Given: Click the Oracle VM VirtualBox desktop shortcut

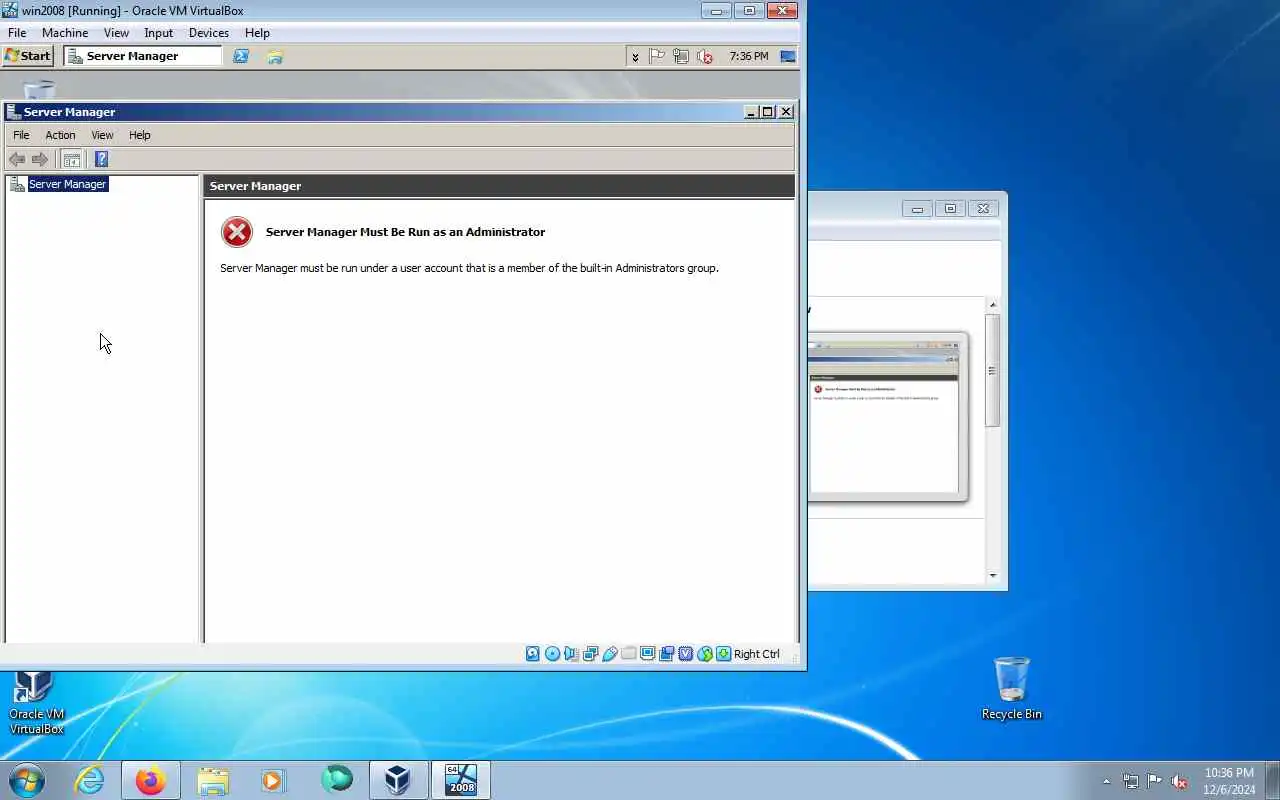Looking at the screenshot, I should 36,704.
